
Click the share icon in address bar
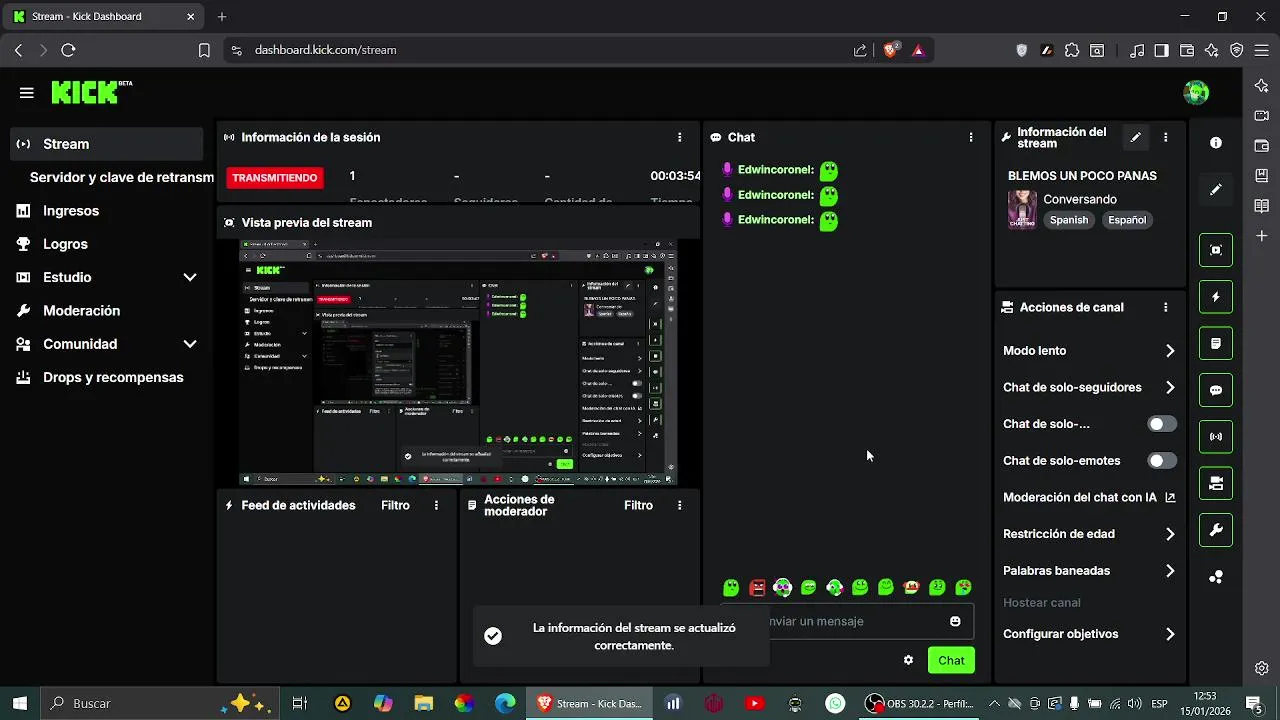pyautogui.click(x=860, y=50)
